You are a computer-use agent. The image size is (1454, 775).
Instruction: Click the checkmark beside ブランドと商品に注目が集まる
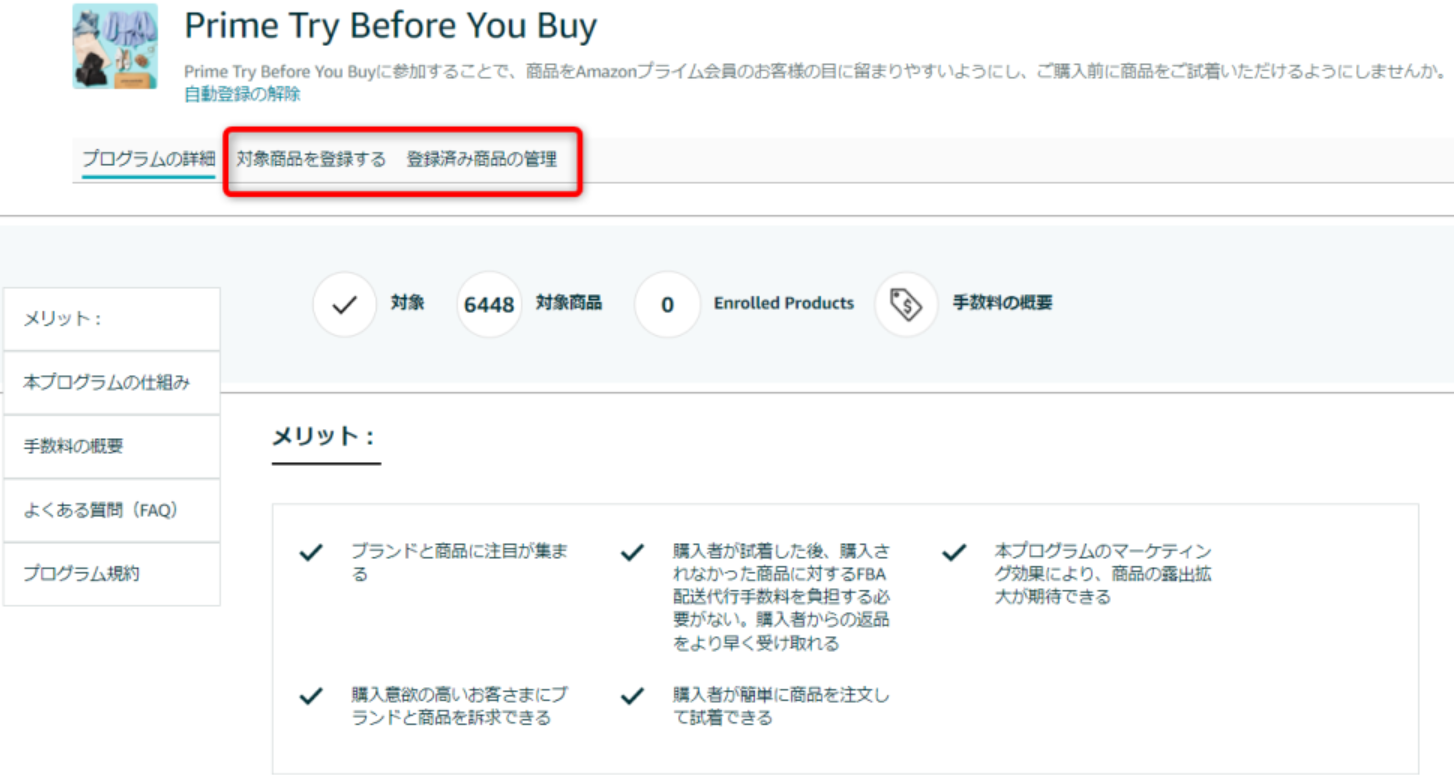311,552
